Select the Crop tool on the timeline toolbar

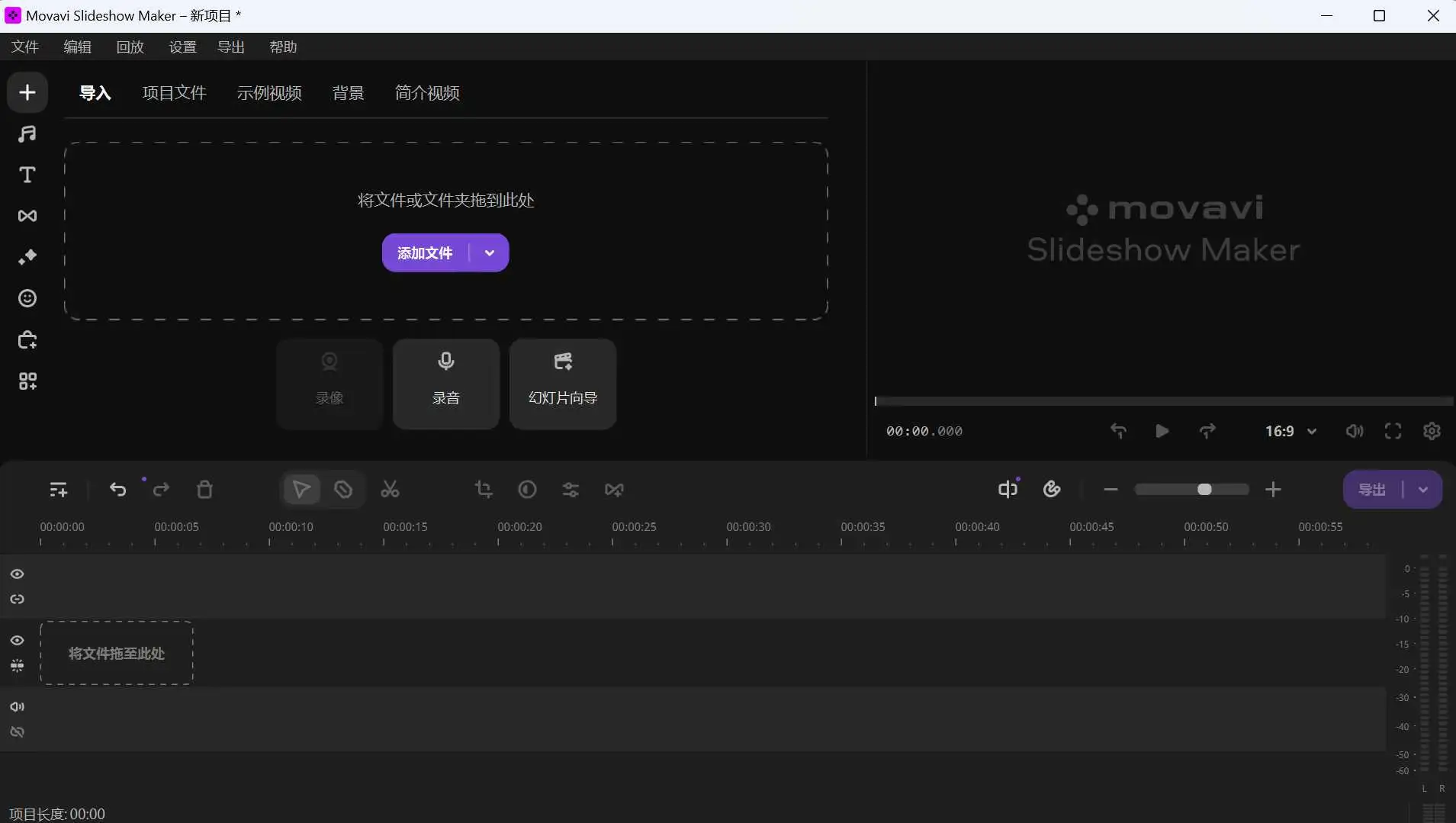pos(484,489)
